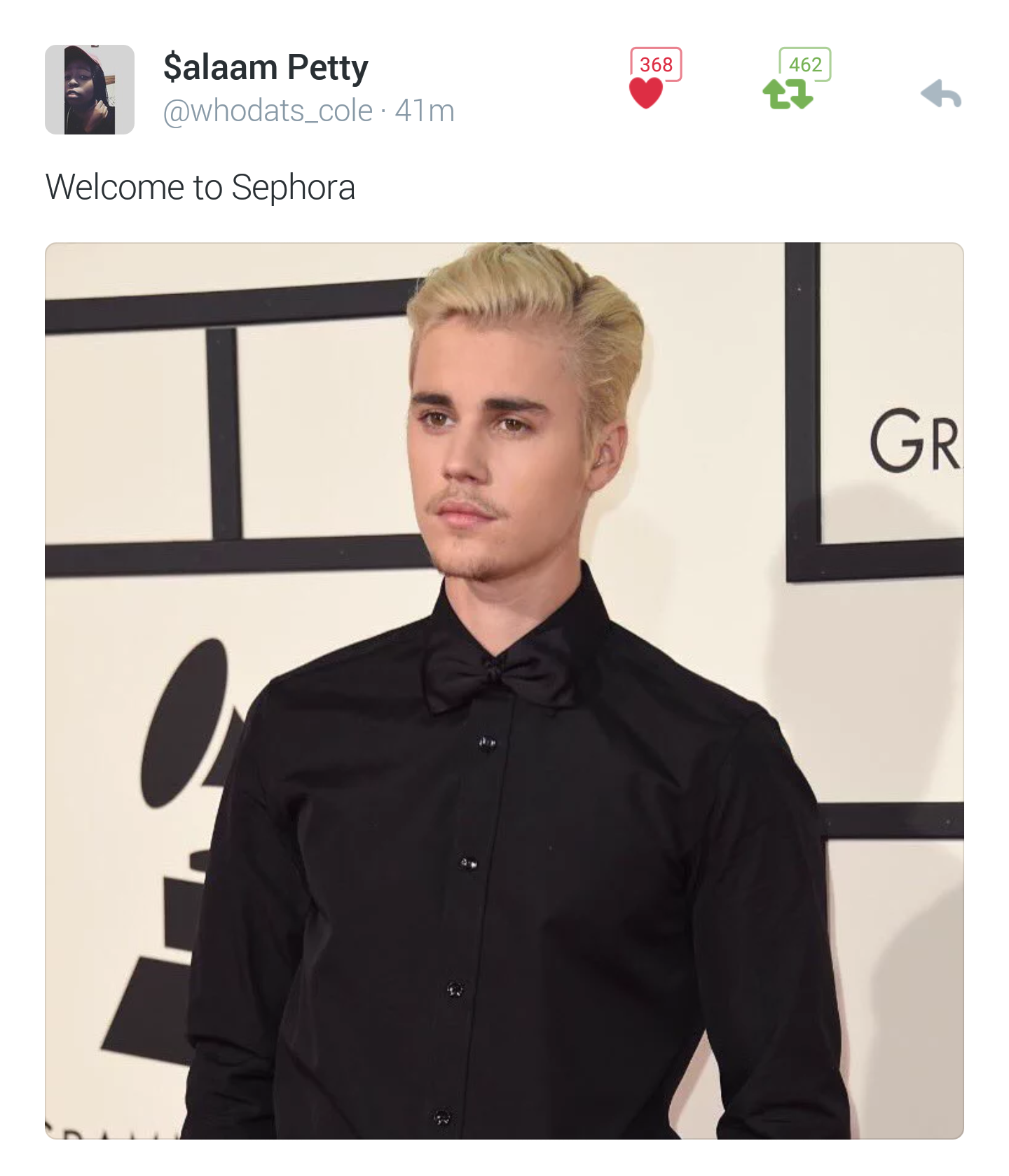Click the lowest shirt button in the photo

point(442,1116)
